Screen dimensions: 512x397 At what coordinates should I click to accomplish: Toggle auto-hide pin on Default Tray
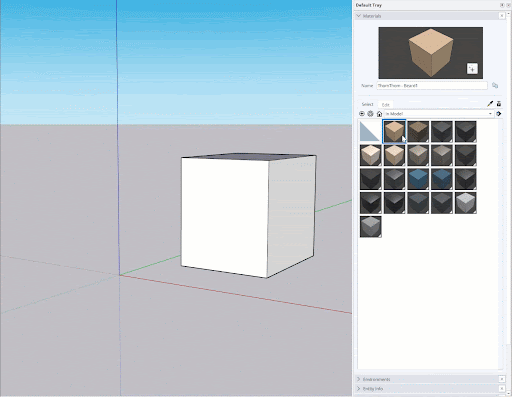[x=502, y=5]
